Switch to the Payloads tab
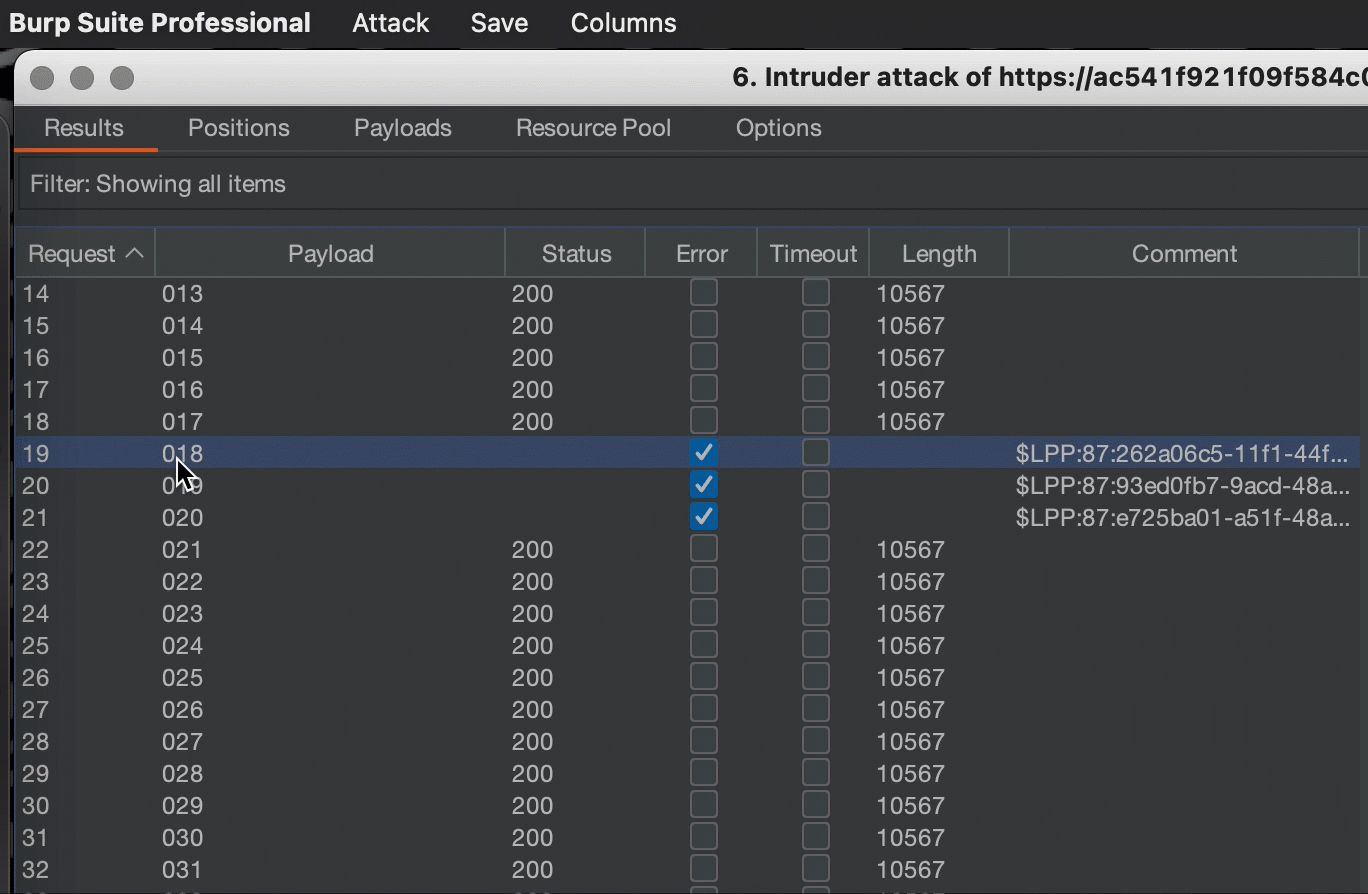 point(403,128)
